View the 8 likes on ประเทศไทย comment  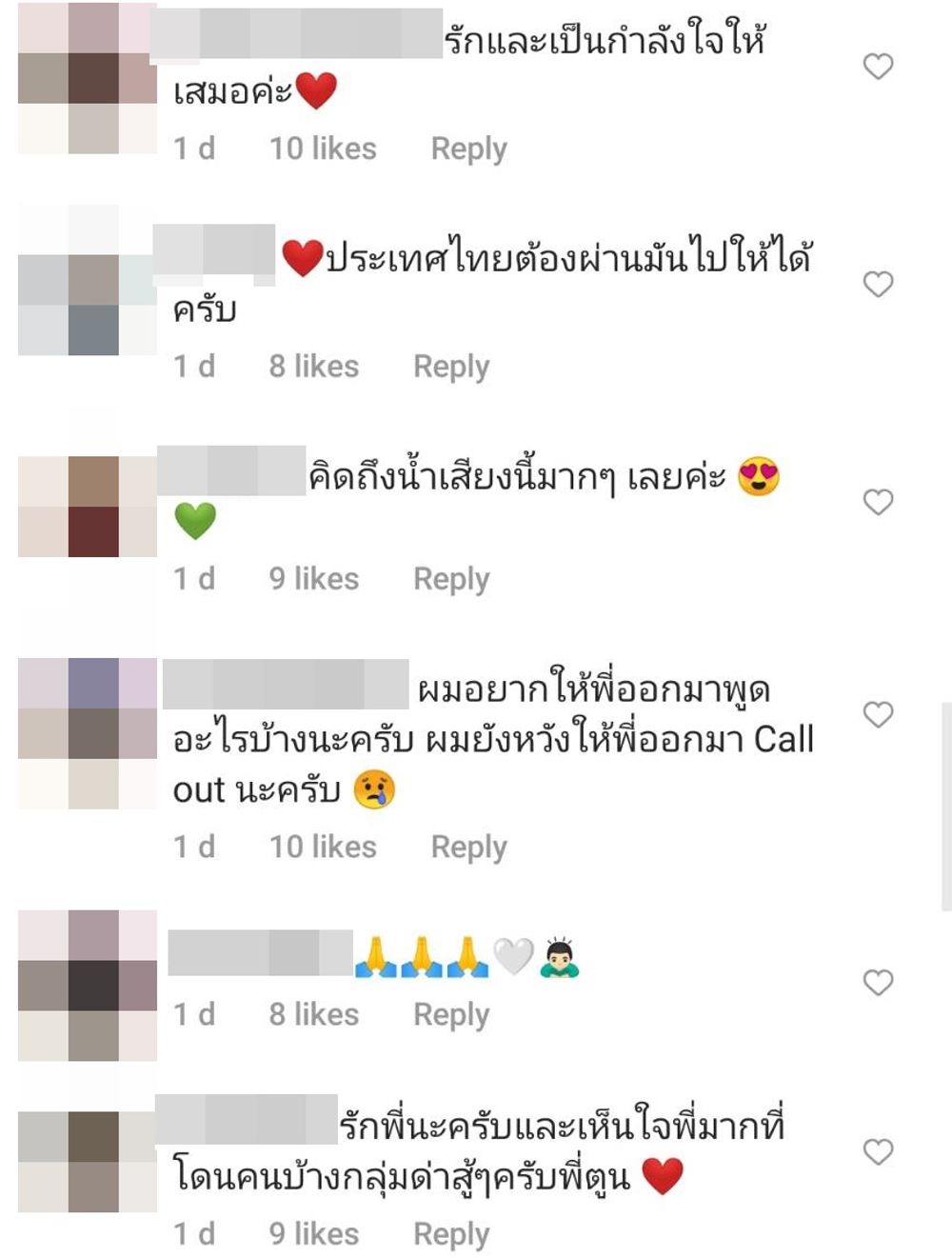pos(313,367)
